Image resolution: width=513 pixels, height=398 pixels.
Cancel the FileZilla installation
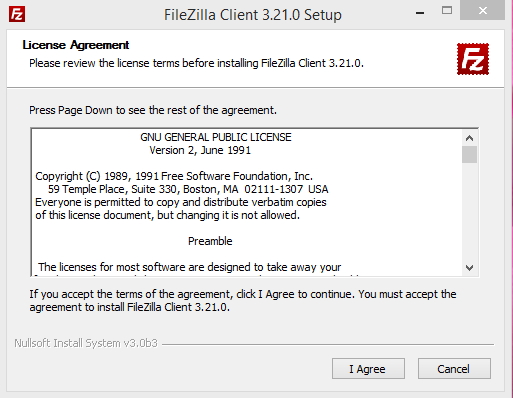pos(454,369)
